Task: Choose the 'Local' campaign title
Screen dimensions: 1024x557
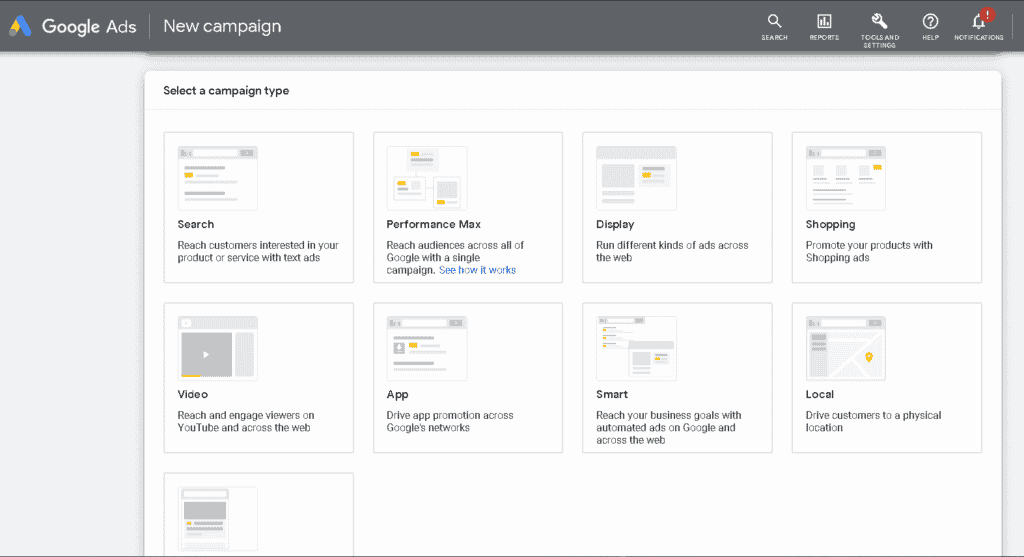Action: point(820,394)
